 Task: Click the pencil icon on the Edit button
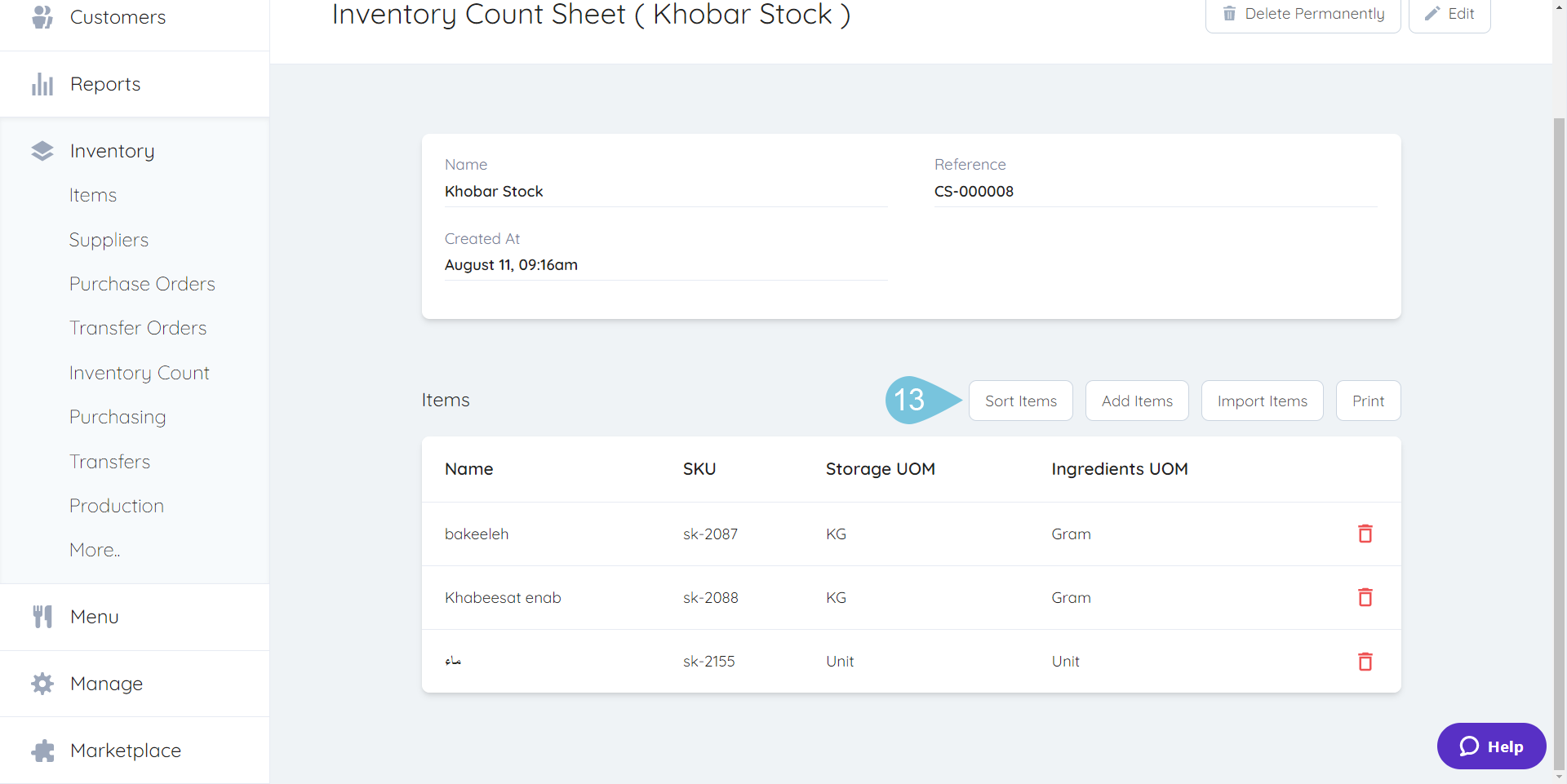[x=1432, y=12]
